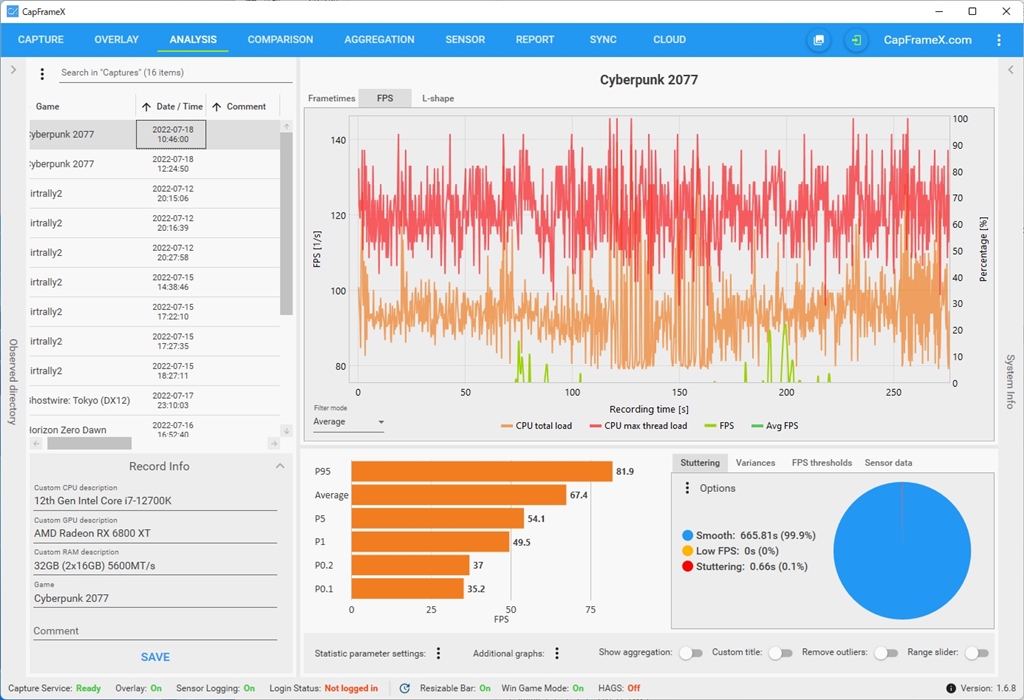Image resolution: width=1024 pixels, height=700 pixels.
Task: Switch to the REPORT tab
Action: coord(535,40)
